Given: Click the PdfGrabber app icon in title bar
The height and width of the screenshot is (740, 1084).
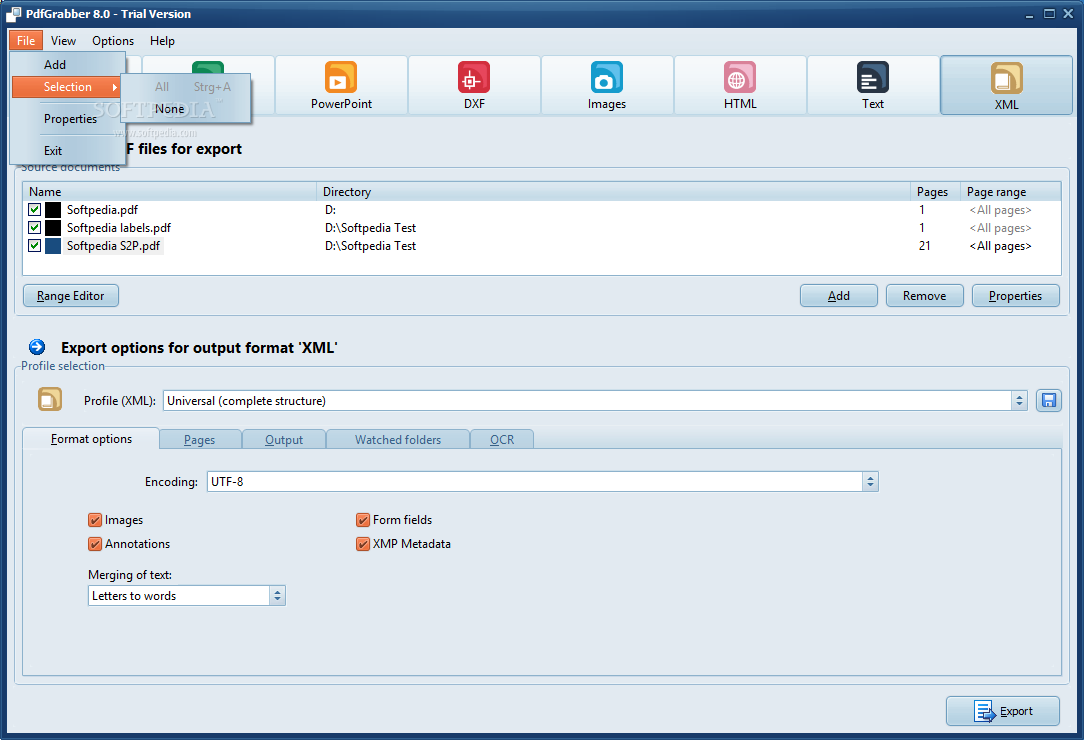Looking at the screenshot, I should tap(13, 14).
